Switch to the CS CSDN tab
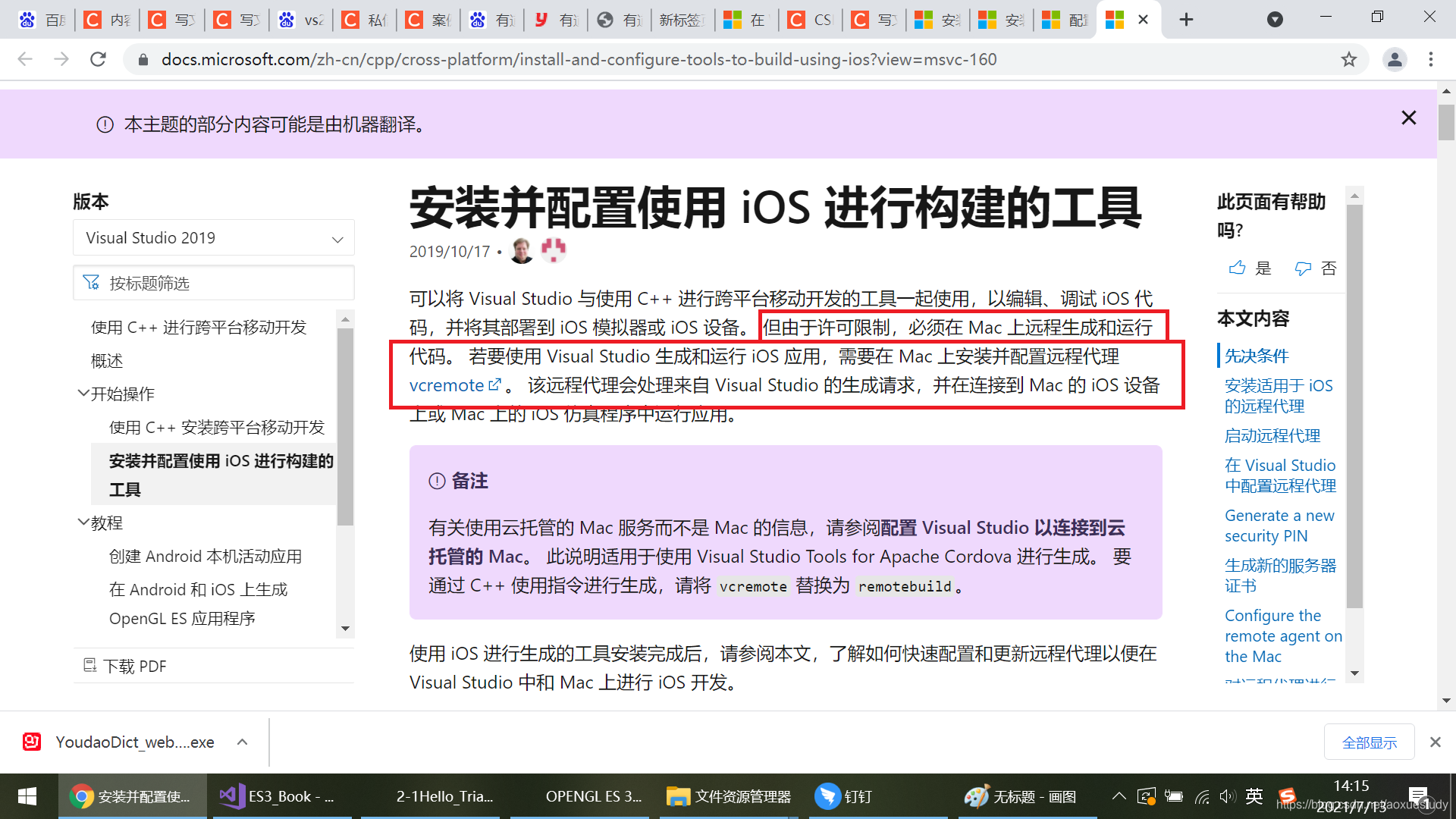The height and width of the screenshot is (819, 1456). [810, 20]
